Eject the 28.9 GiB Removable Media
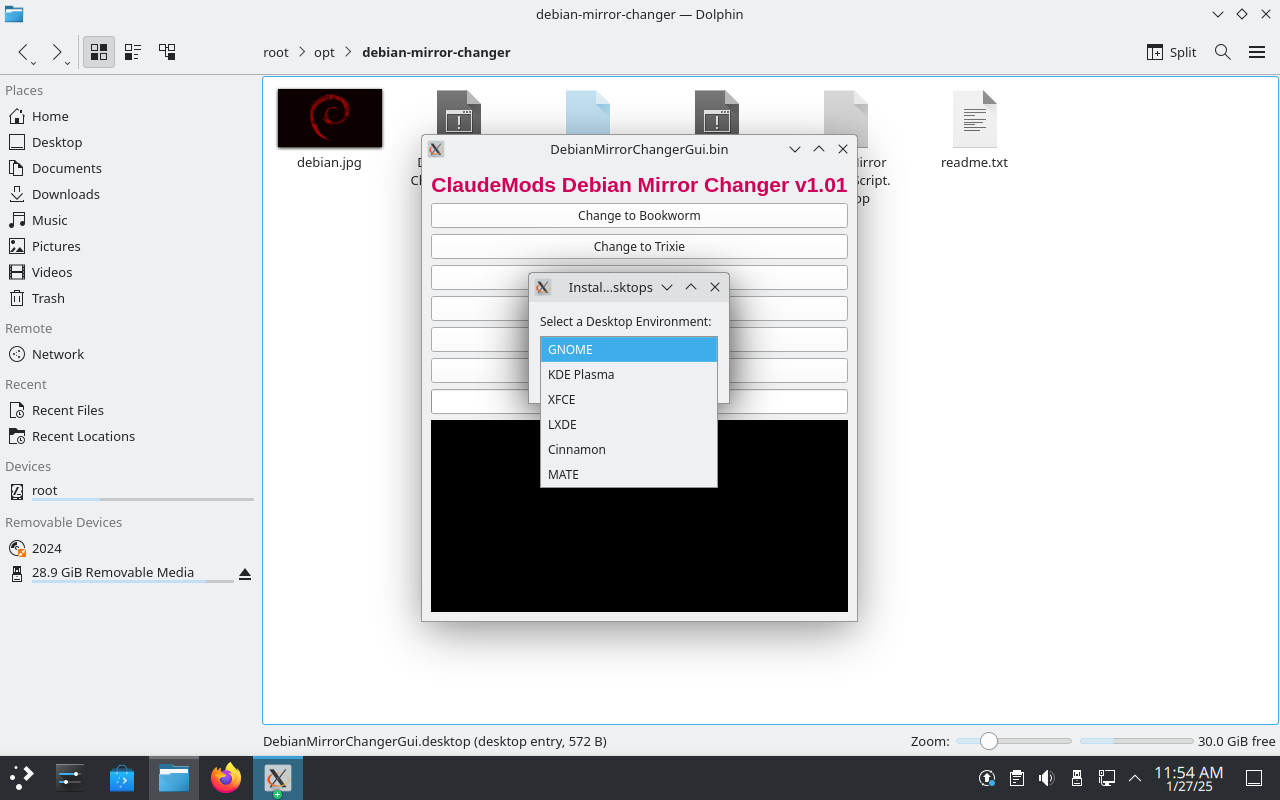Viewport: 1280px width, 800px height. coord(245,574)
